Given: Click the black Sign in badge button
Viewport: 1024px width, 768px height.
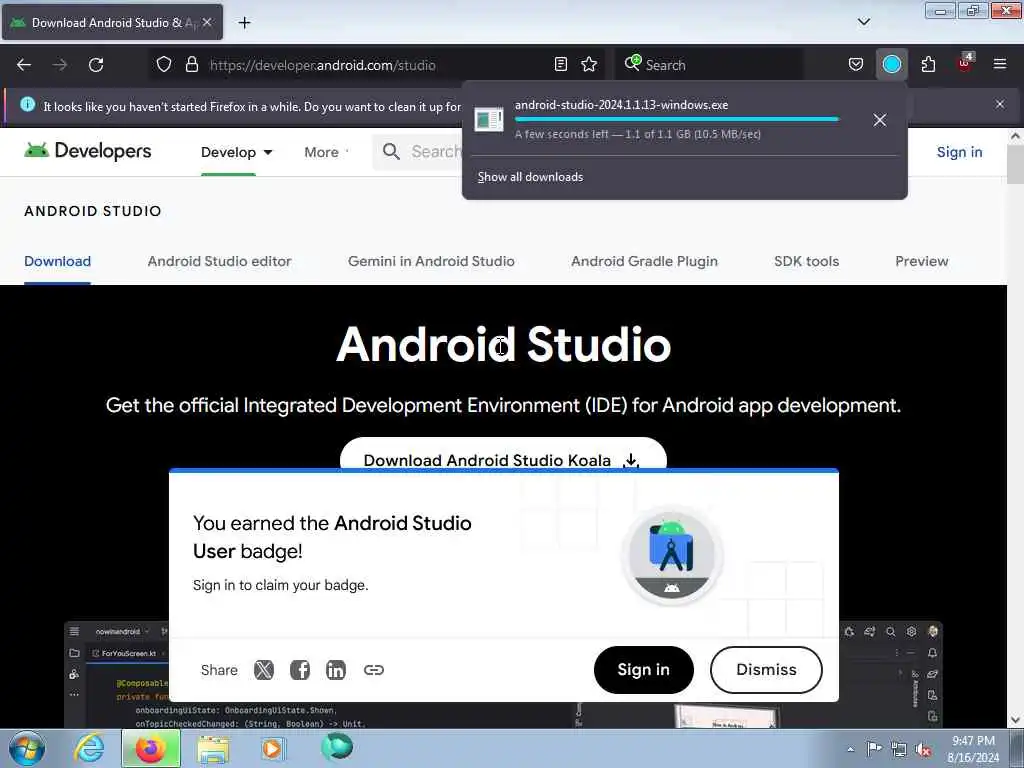Looking at the screenshot, I should (x=643, y=670).
